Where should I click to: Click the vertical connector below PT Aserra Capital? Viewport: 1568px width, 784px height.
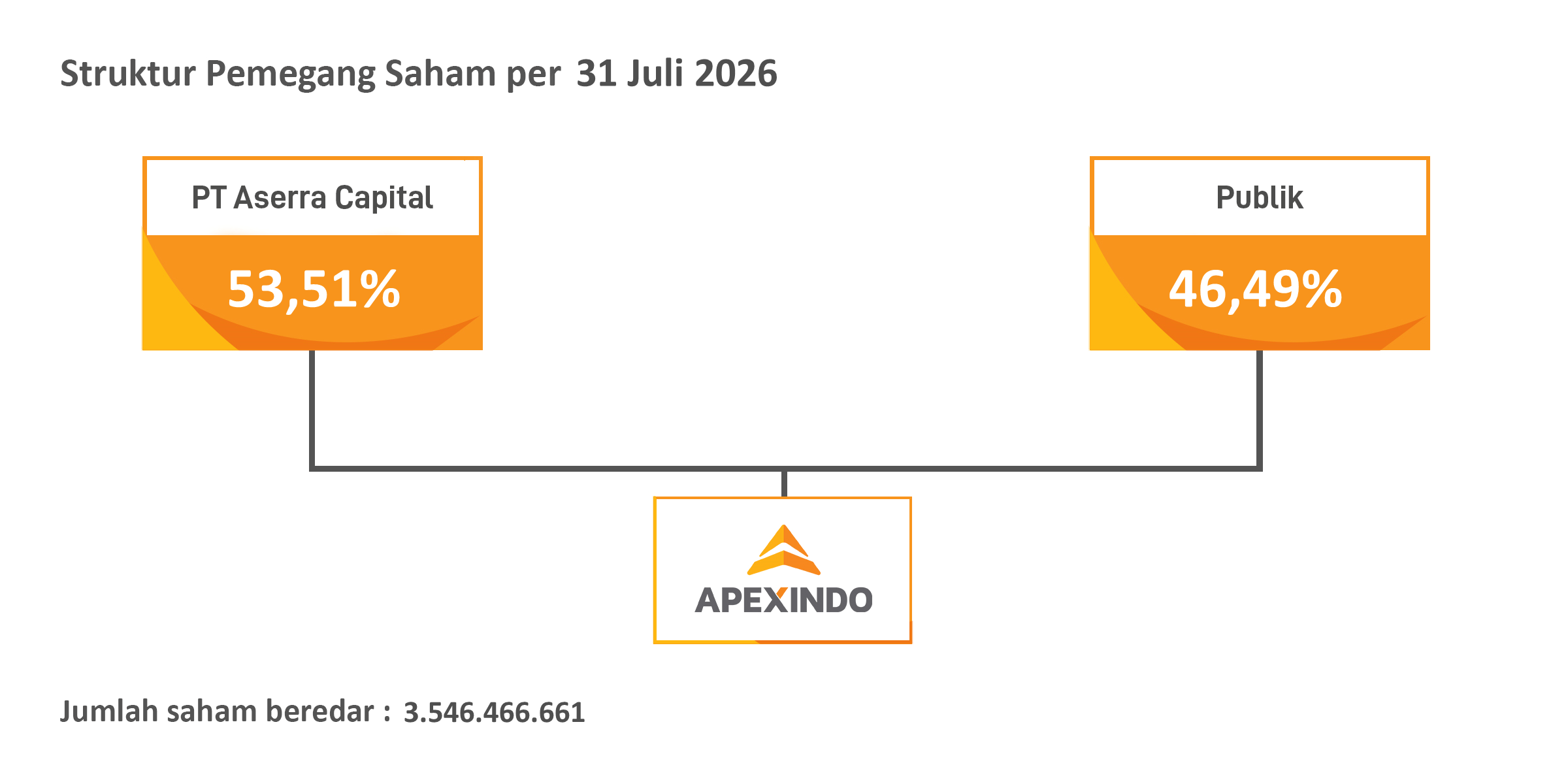click(x=312, y=408)
